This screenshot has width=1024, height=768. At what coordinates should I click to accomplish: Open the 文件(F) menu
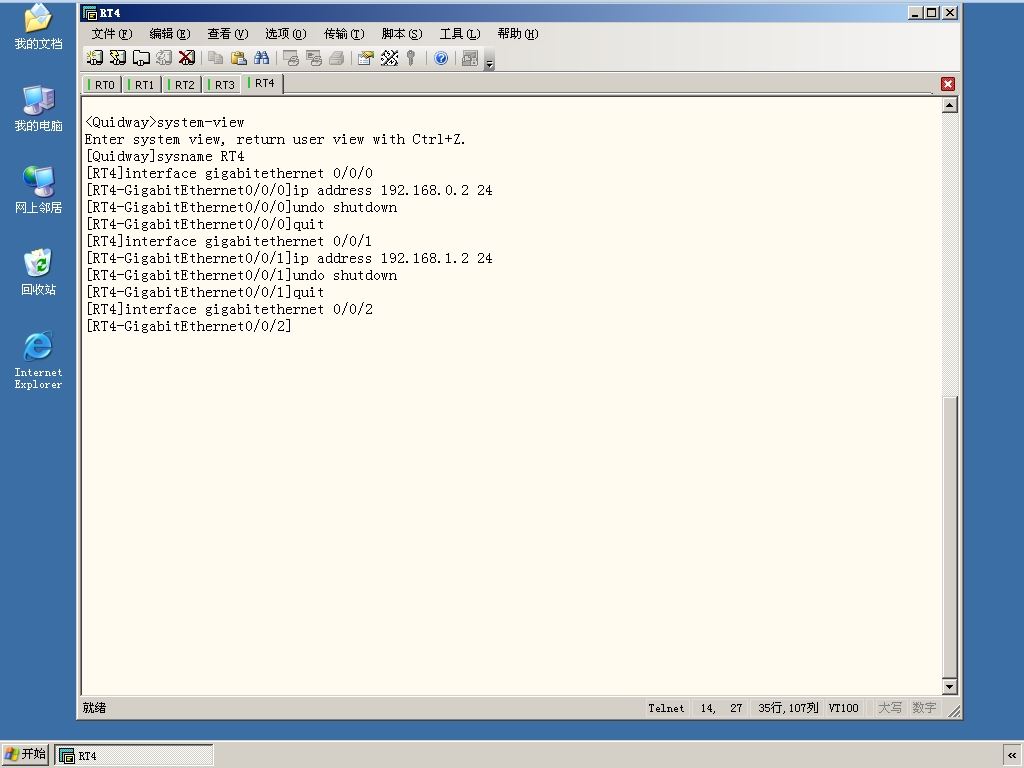tap(112, 34)
